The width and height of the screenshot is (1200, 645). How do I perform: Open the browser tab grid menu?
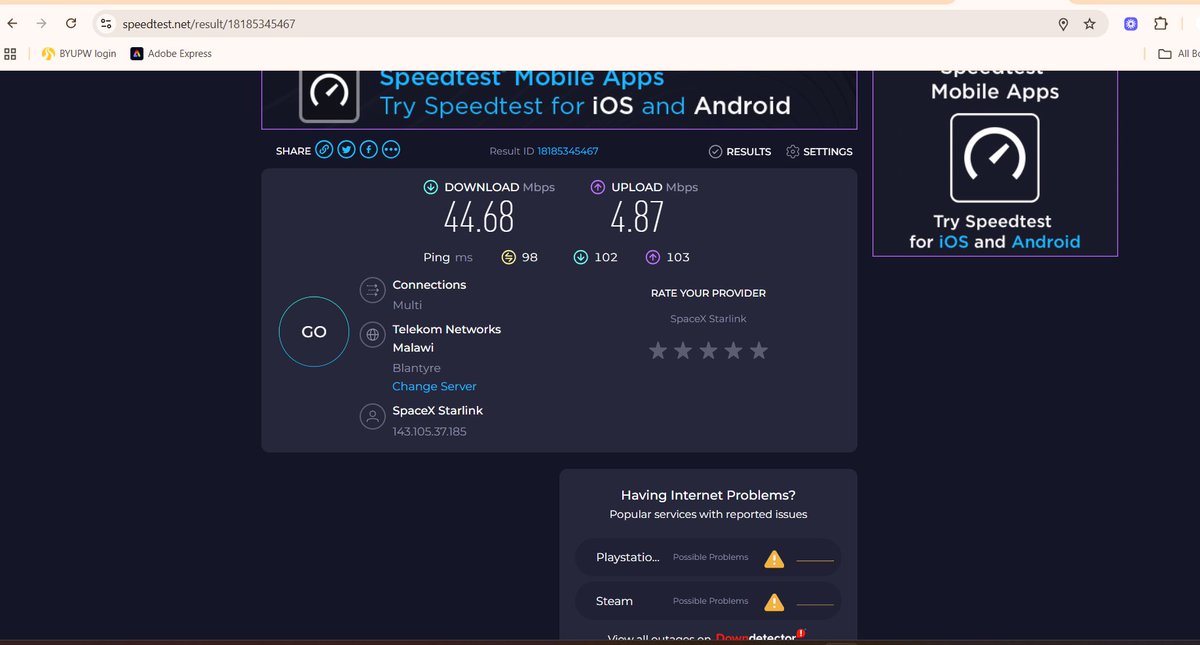pyautogui.click(x=10, y=53)
